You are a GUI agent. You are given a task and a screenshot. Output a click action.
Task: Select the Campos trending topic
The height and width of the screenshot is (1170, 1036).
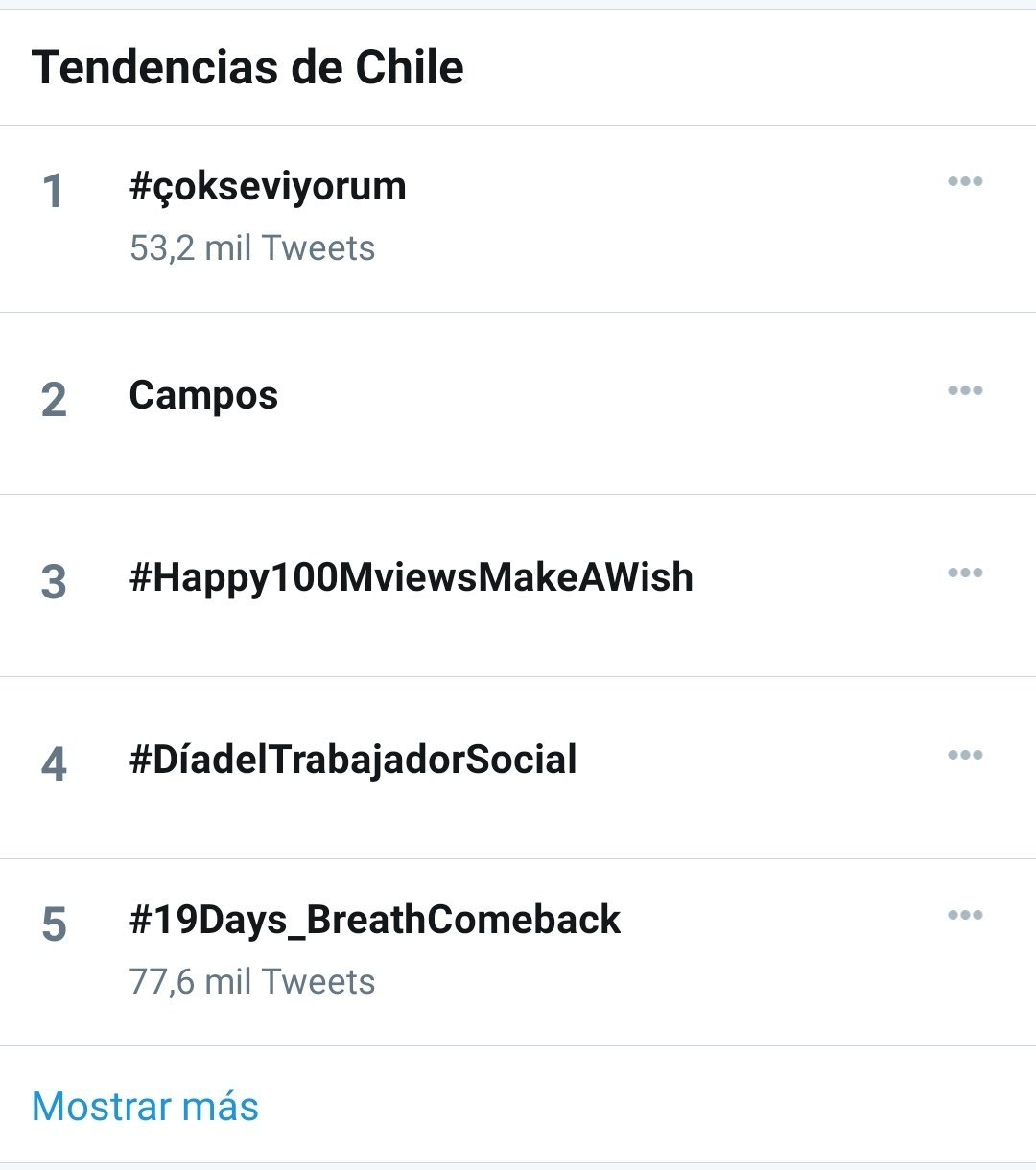coord(203,395)
